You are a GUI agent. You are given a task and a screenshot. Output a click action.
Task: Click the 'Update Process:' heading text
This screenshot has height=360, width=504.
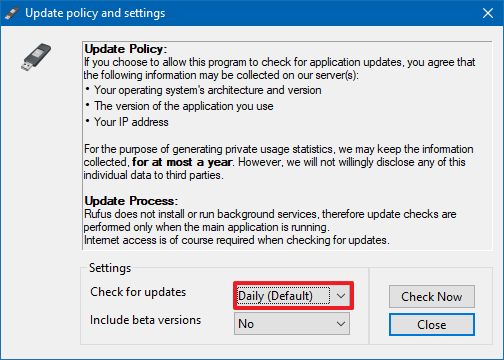131,201
